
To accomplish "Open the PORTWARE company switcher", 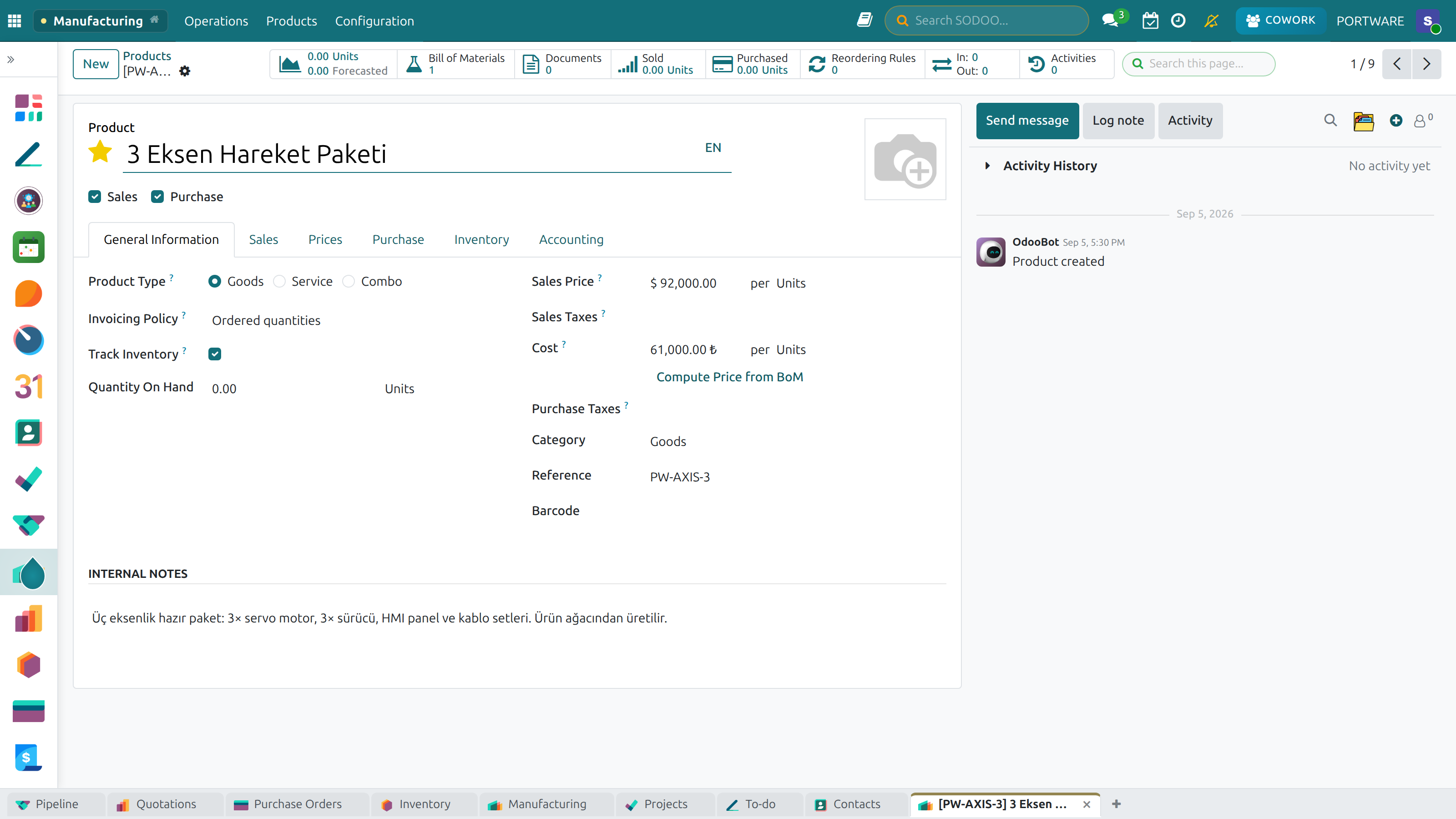I will [x=1370, y=21].
